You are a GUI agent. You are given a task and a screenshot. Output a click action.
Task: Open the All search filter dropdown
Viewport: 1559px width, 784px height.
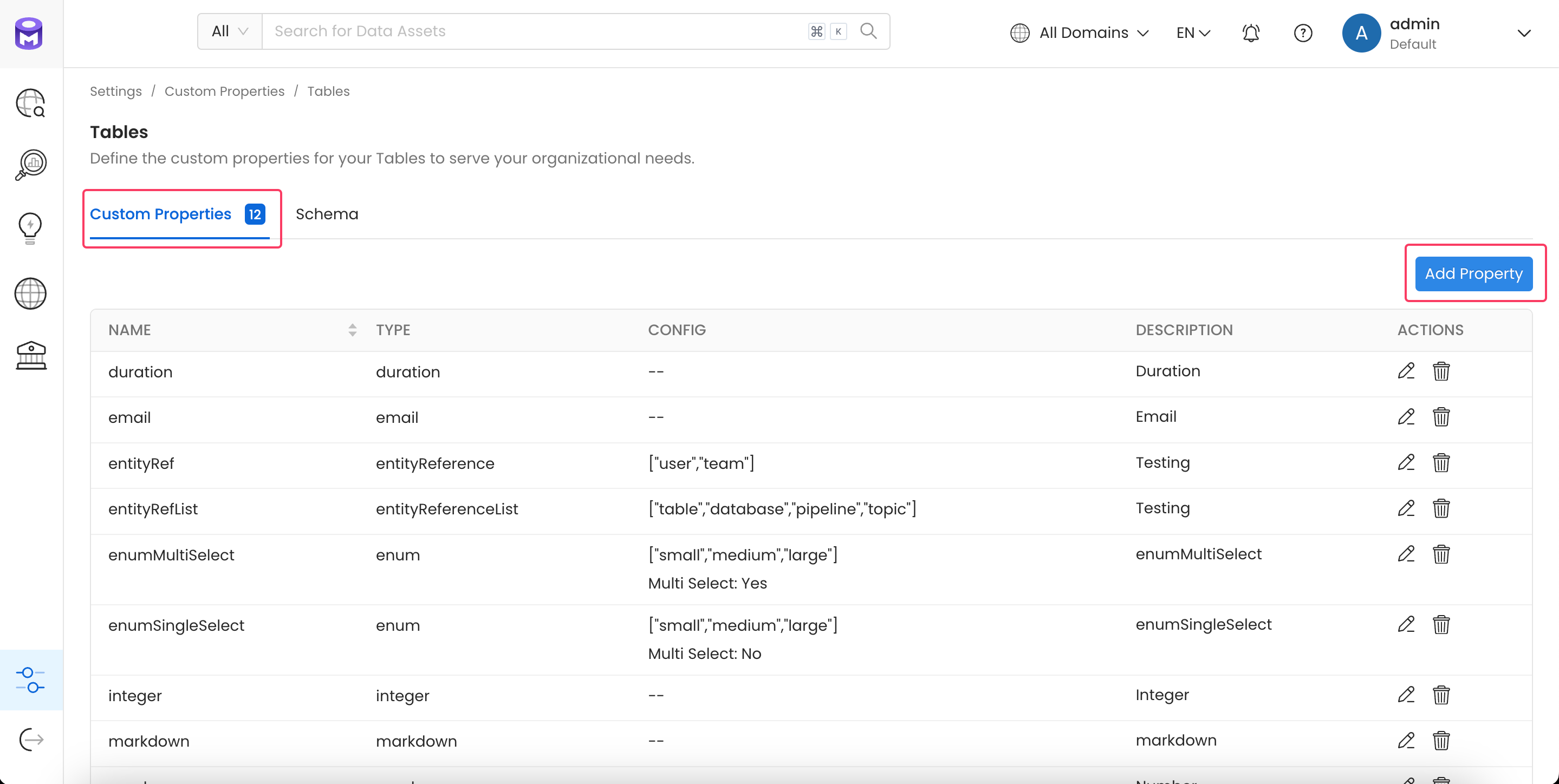pyautogui.click(x=229, y=31)
